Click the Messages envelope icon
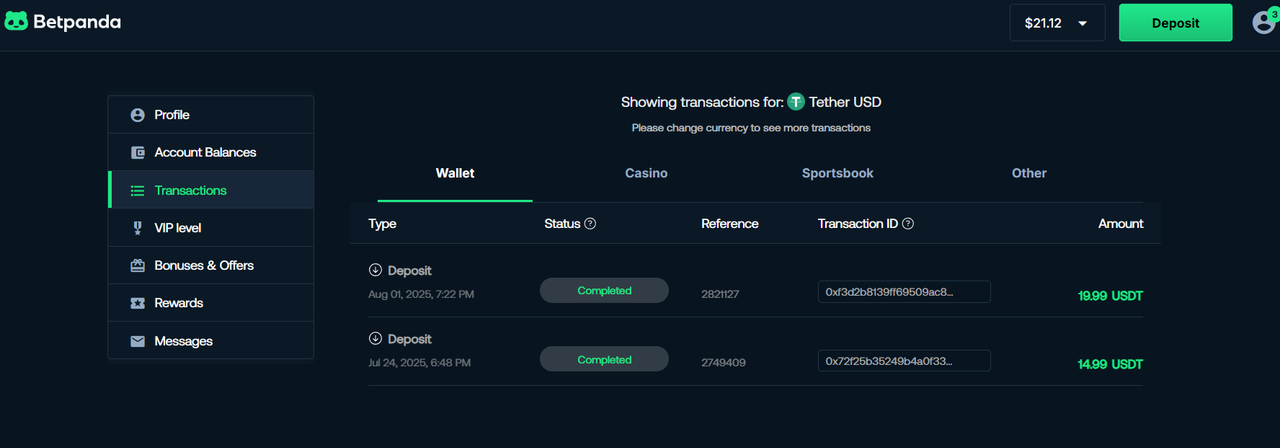 point(137,341)
